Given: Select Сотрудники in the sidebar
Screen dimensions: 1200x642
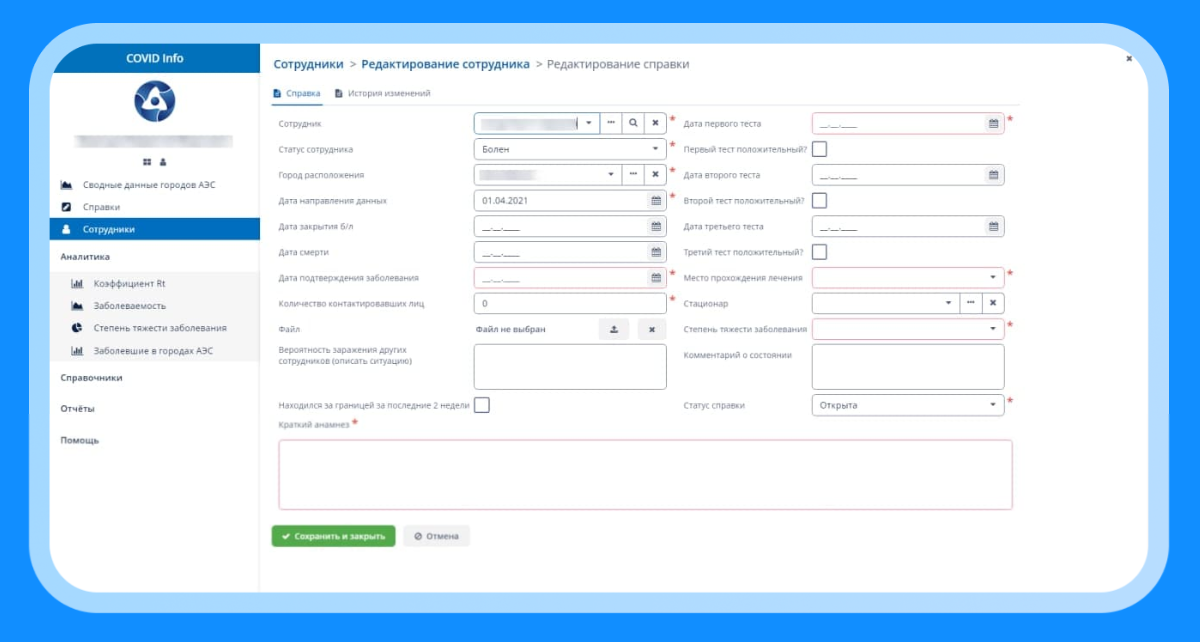Looking at the screenshot, I should 155,229.
